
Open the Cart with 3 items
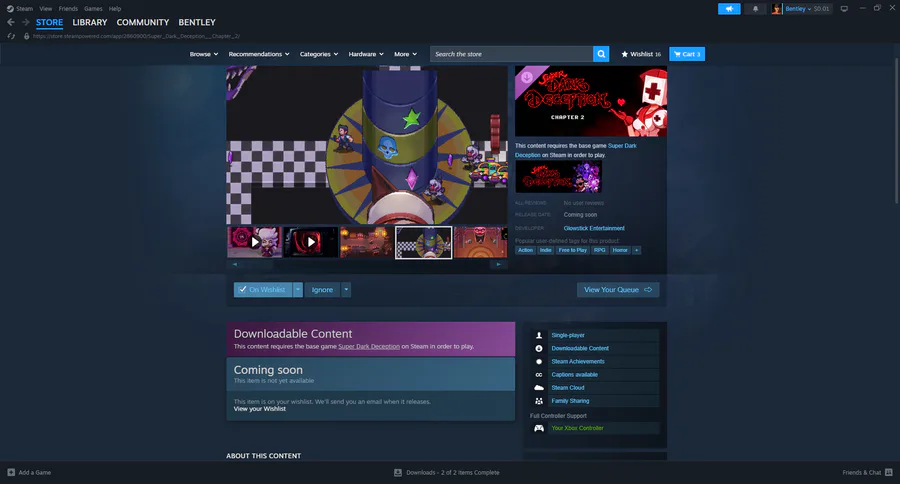coord(686,54)
